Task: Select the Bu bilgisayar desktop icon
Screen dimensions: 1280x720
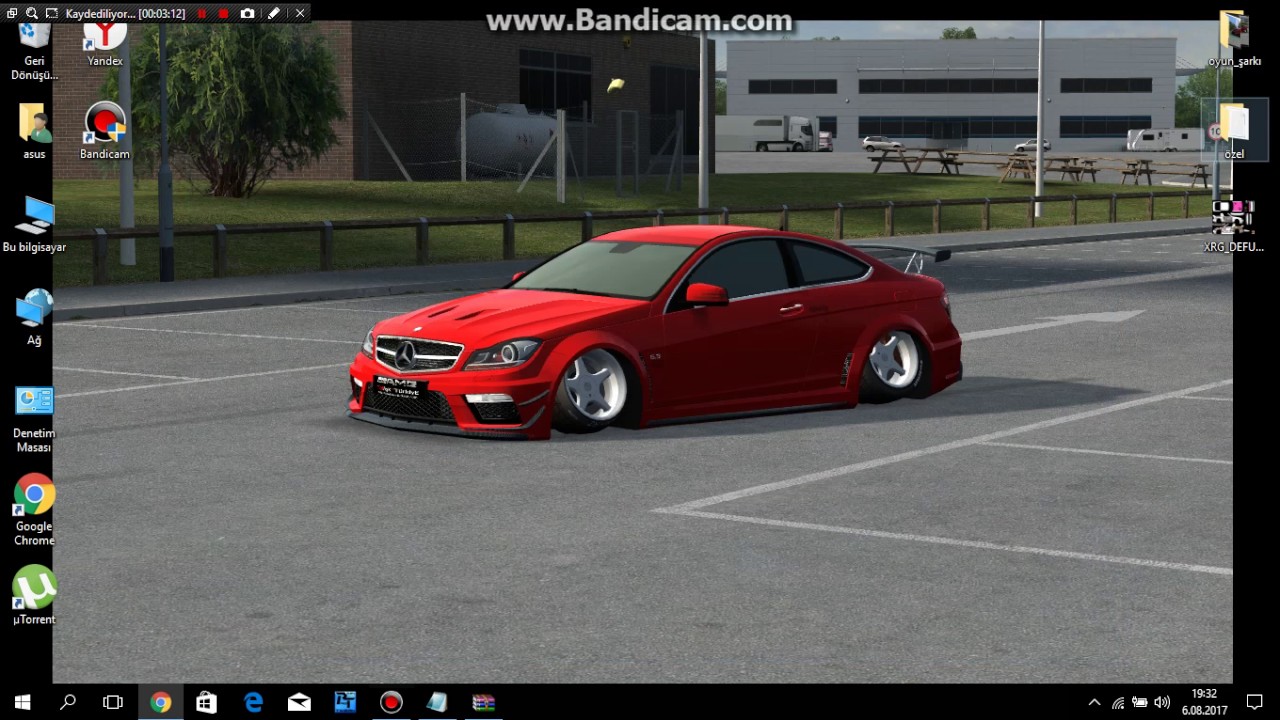Action: click(x=34, y=223)
